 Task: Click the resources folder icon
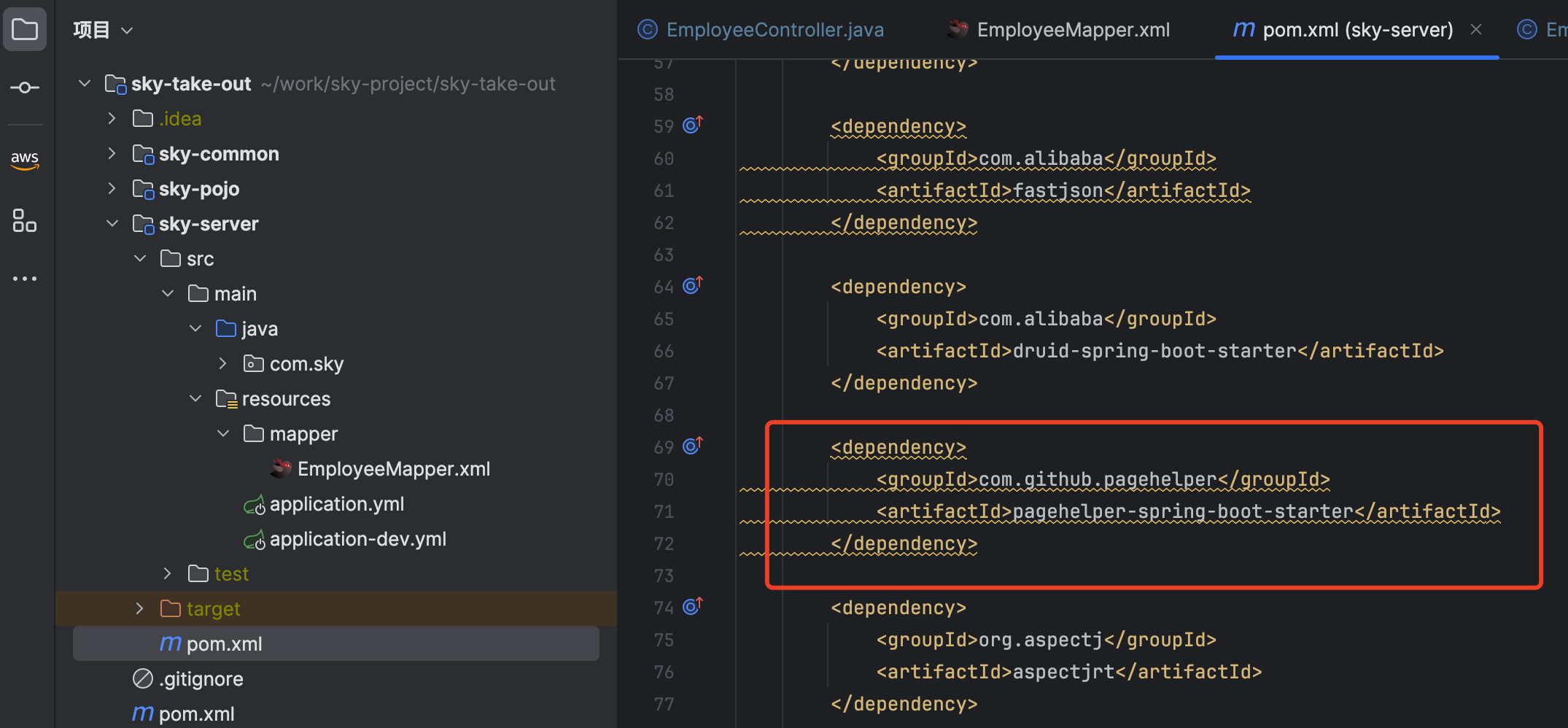point(226,399)
